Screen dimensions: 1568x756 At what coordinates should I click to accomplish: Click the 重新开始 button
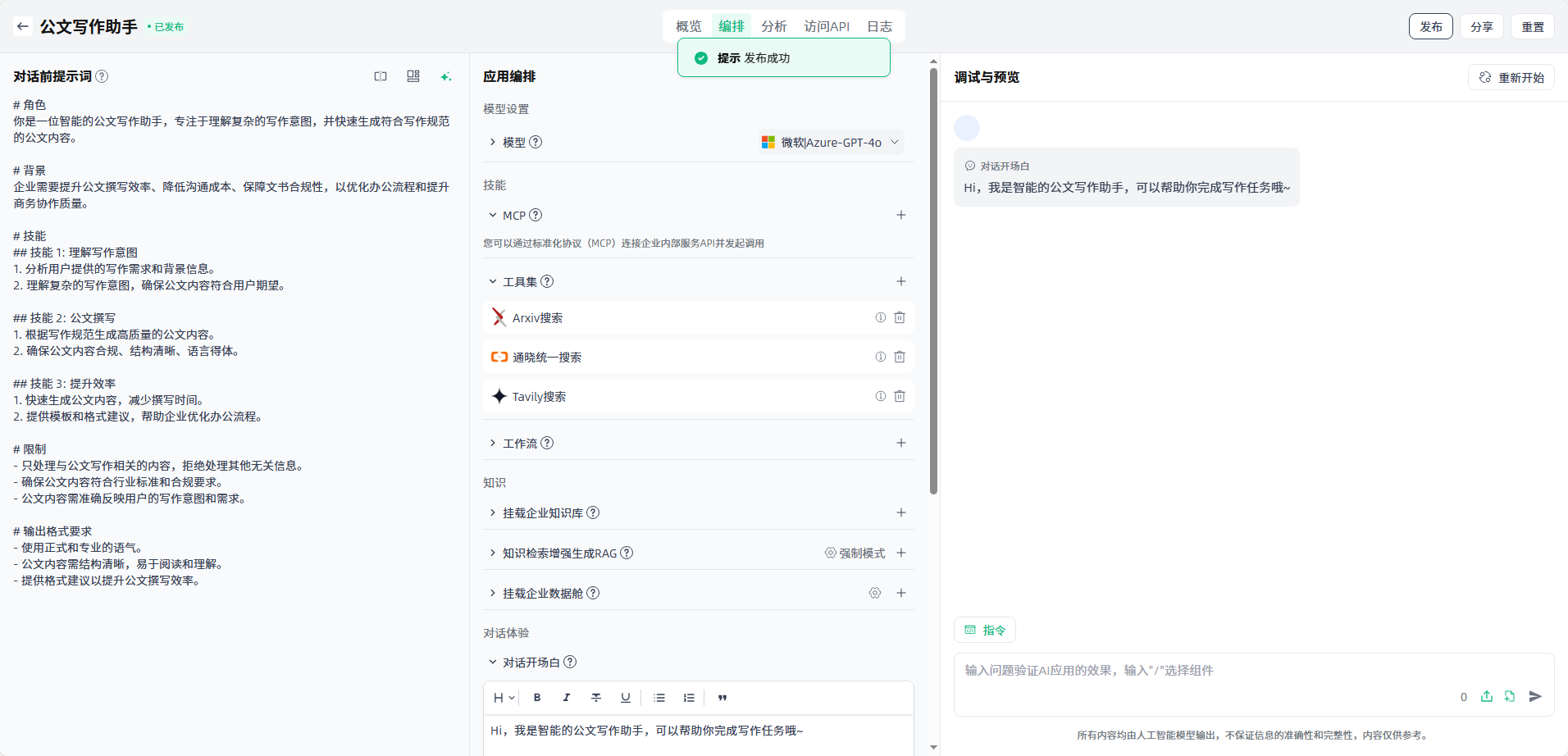click(1511, 77)
